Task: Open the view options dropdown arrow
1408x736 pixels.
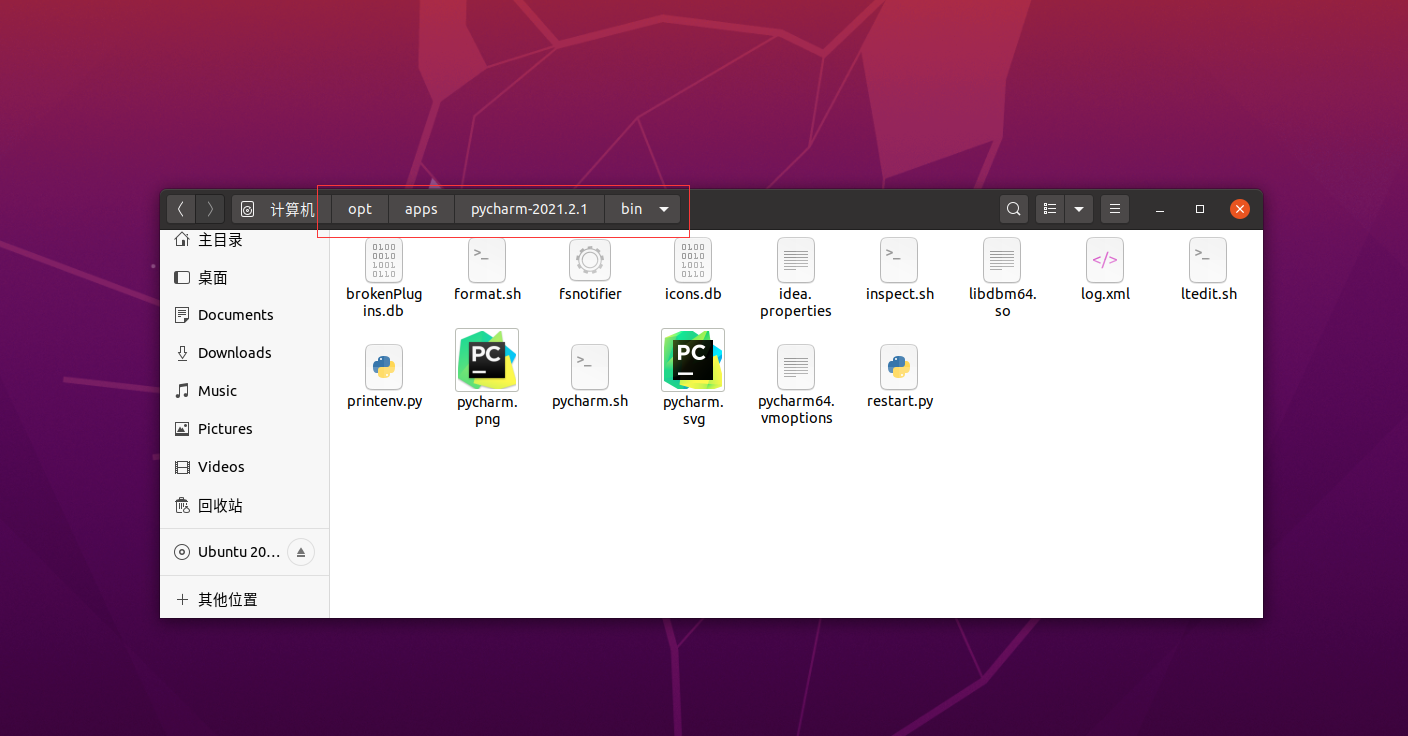Action: coord(1078,209)
